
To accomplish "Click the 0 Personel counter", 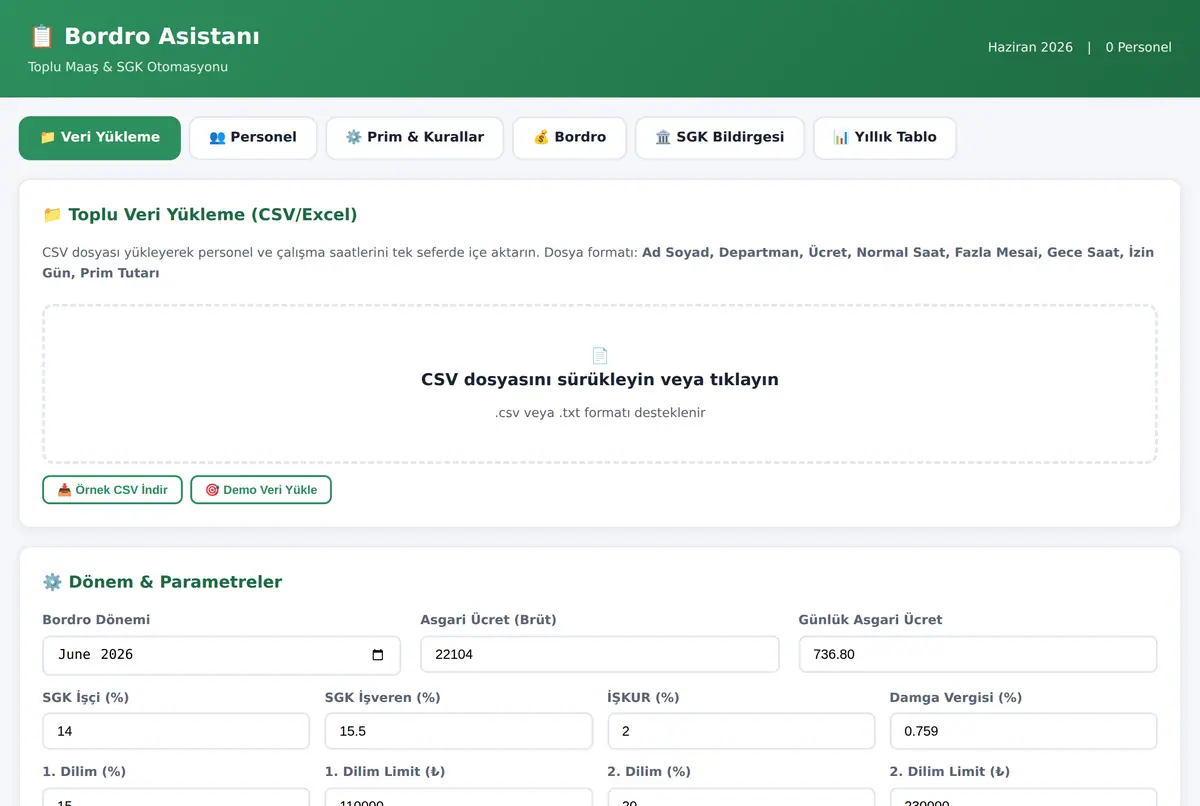I will click(1138, 47).
